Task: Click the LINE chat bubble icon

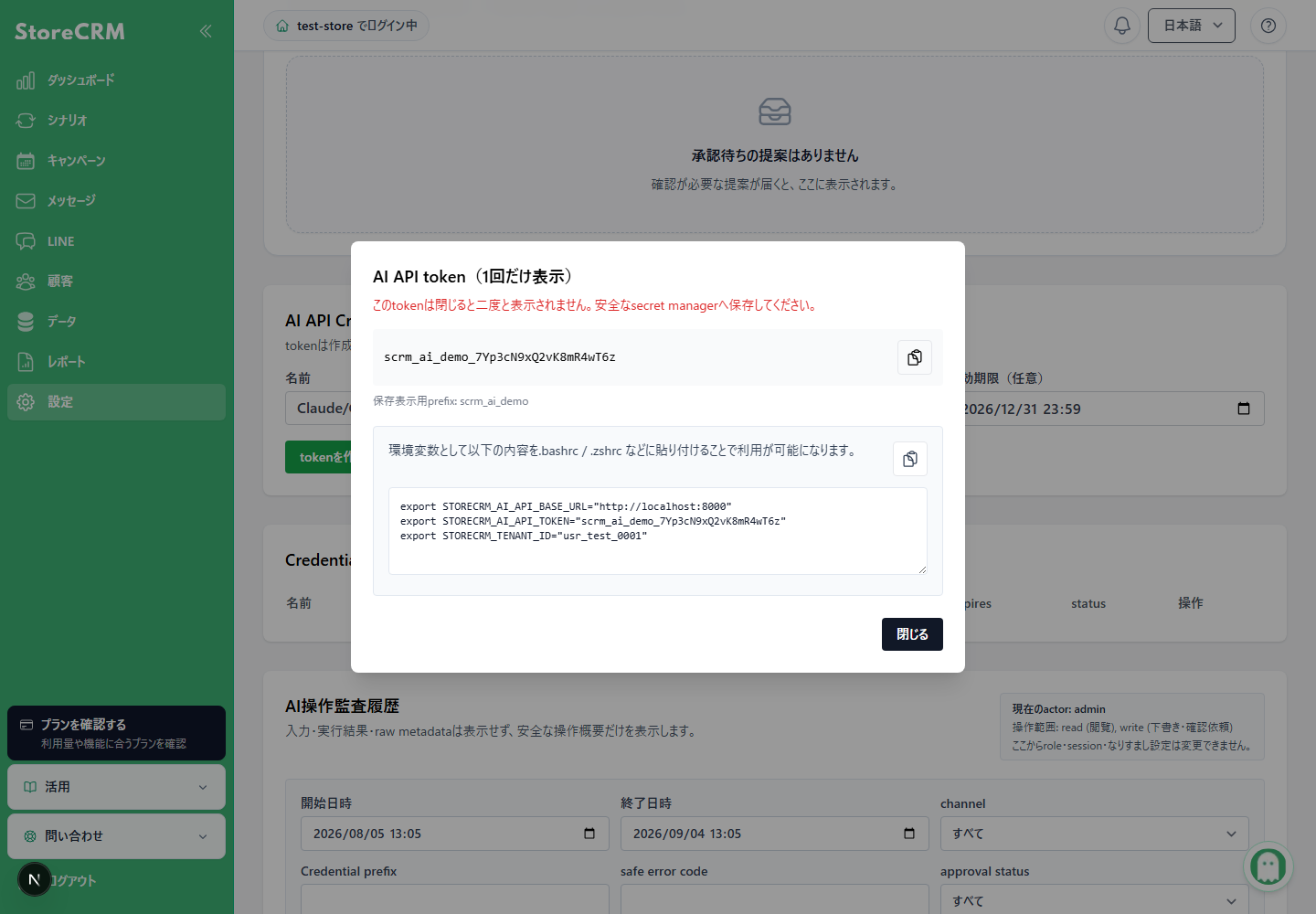Action: [x=26, y=241]
